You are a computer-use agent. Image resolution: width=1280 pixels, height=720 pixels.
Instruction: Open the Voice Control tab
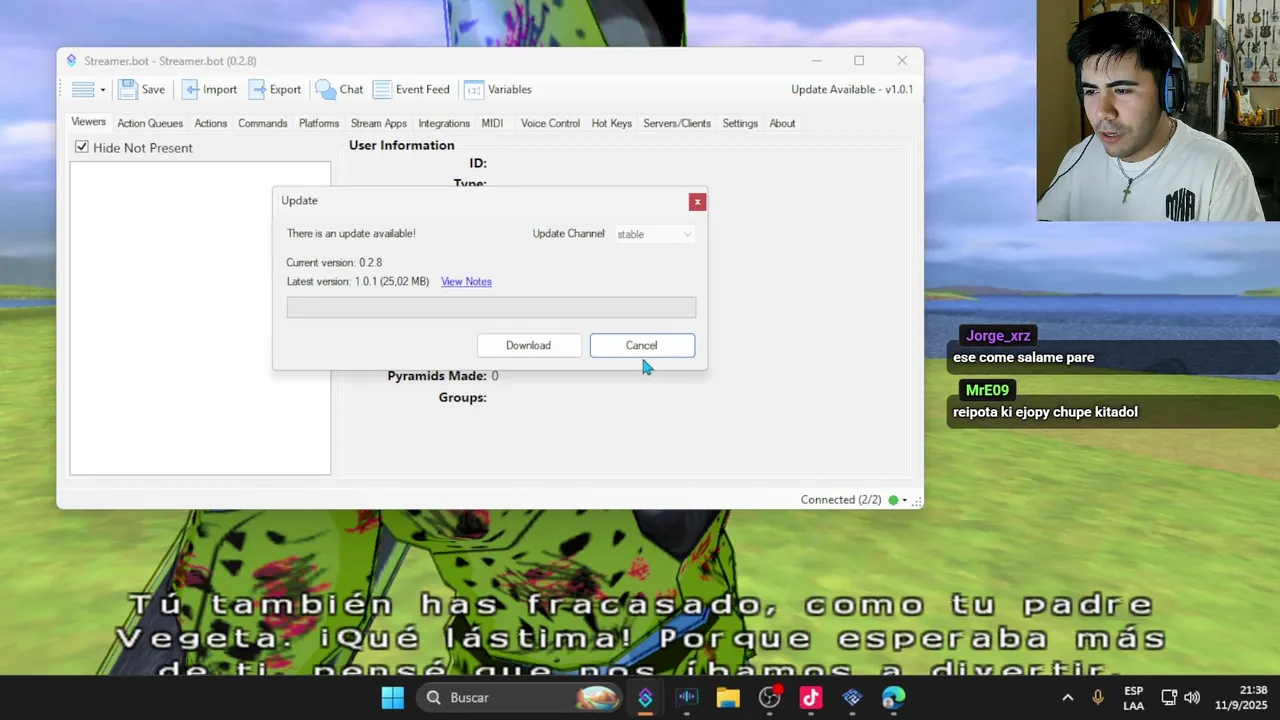point(550,124)
